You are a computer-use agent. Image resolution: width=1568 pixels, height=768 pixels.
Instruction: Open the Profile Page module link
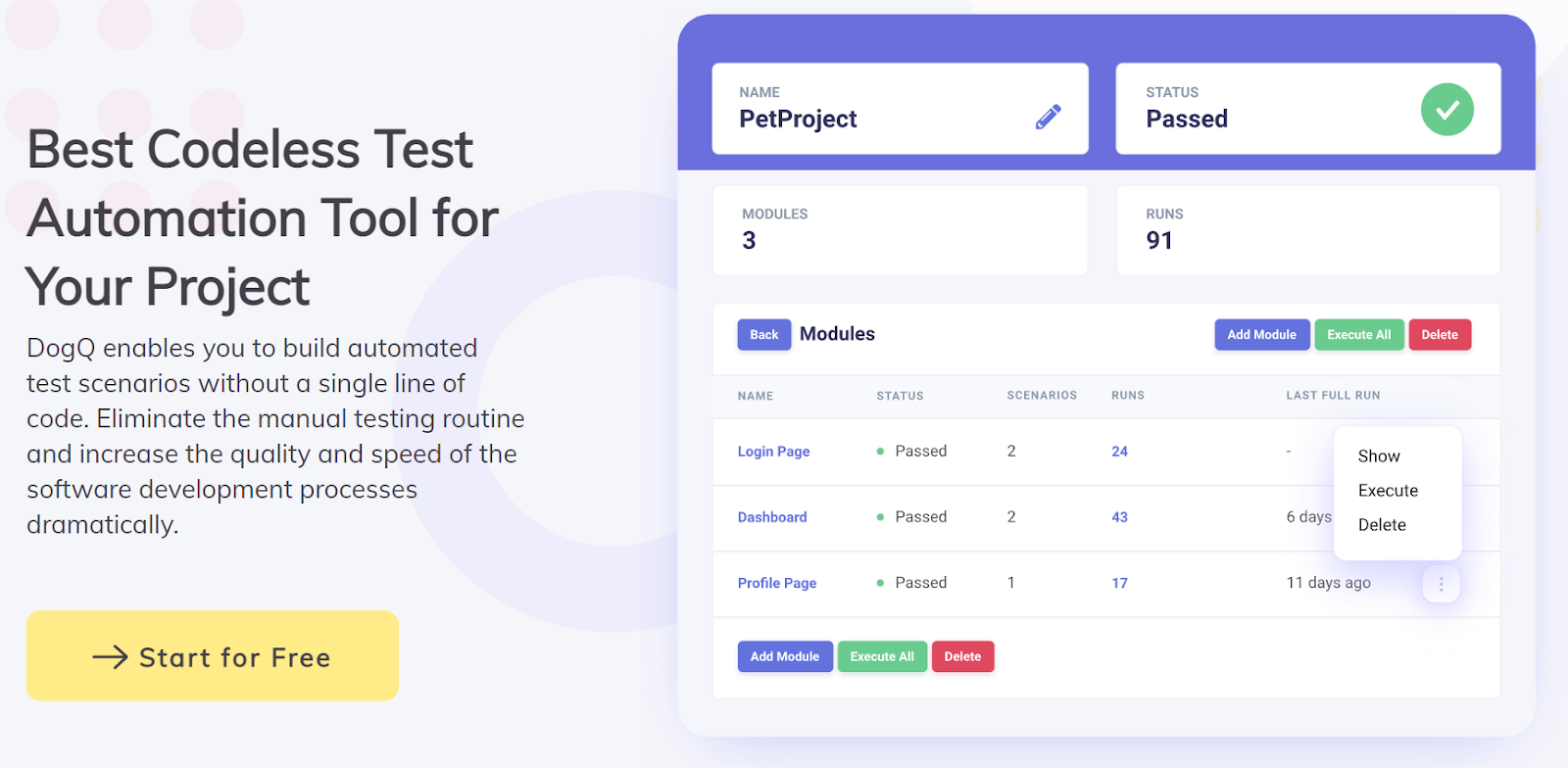click(x=777, y=583)
